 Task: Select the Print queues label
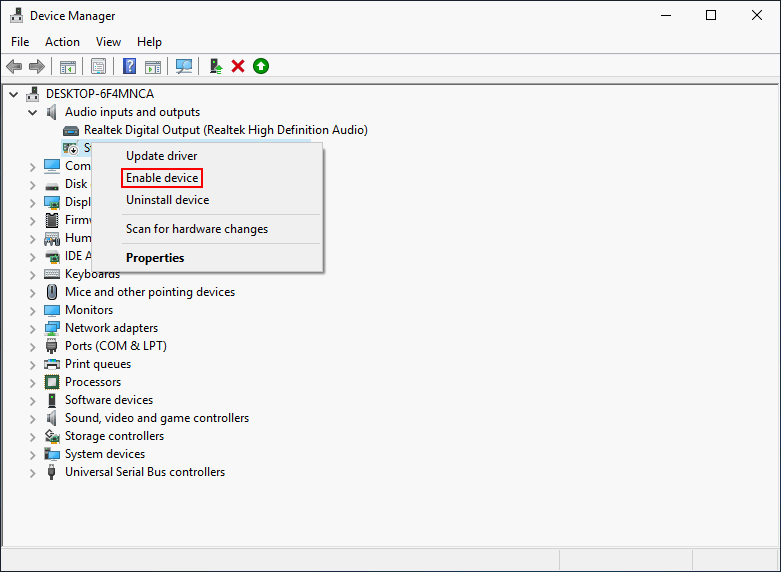pos(98,364)
